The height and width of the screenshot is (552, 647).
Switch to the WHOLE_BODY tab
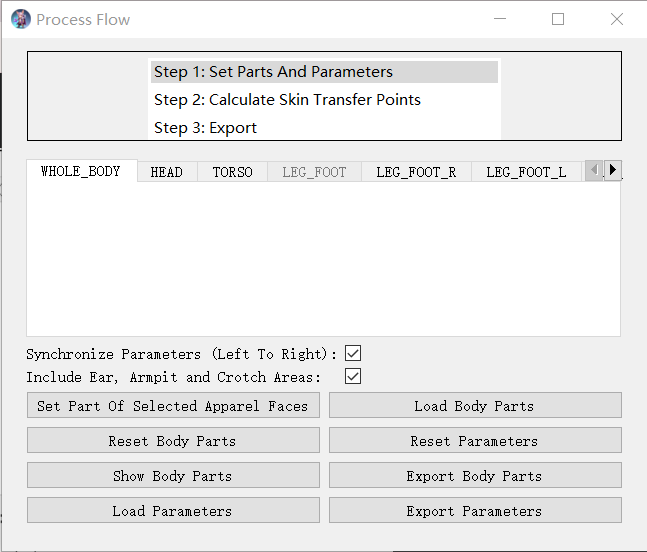[81, 171]
